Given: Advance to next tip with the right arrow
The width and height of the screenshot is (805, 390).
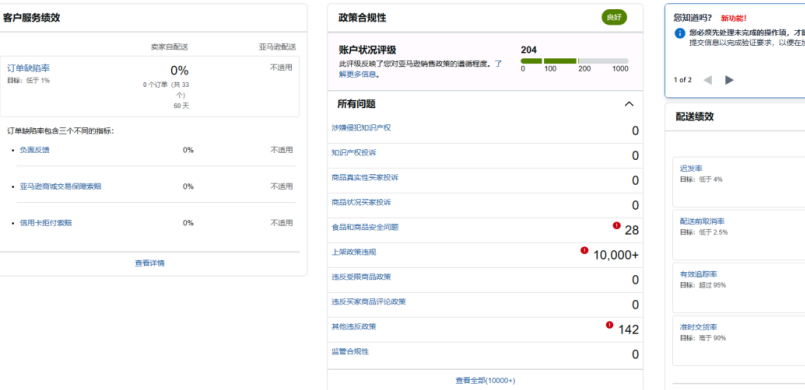Looking at the screenshot, I should [x=729, y=80].
